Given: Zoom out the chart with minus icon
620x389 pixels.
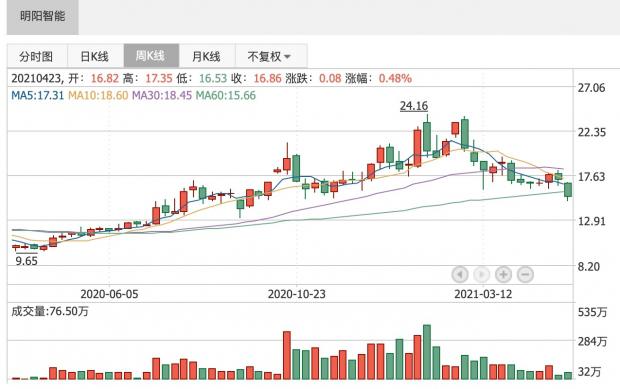Looking at the screenshot, I should pos(525,274).
